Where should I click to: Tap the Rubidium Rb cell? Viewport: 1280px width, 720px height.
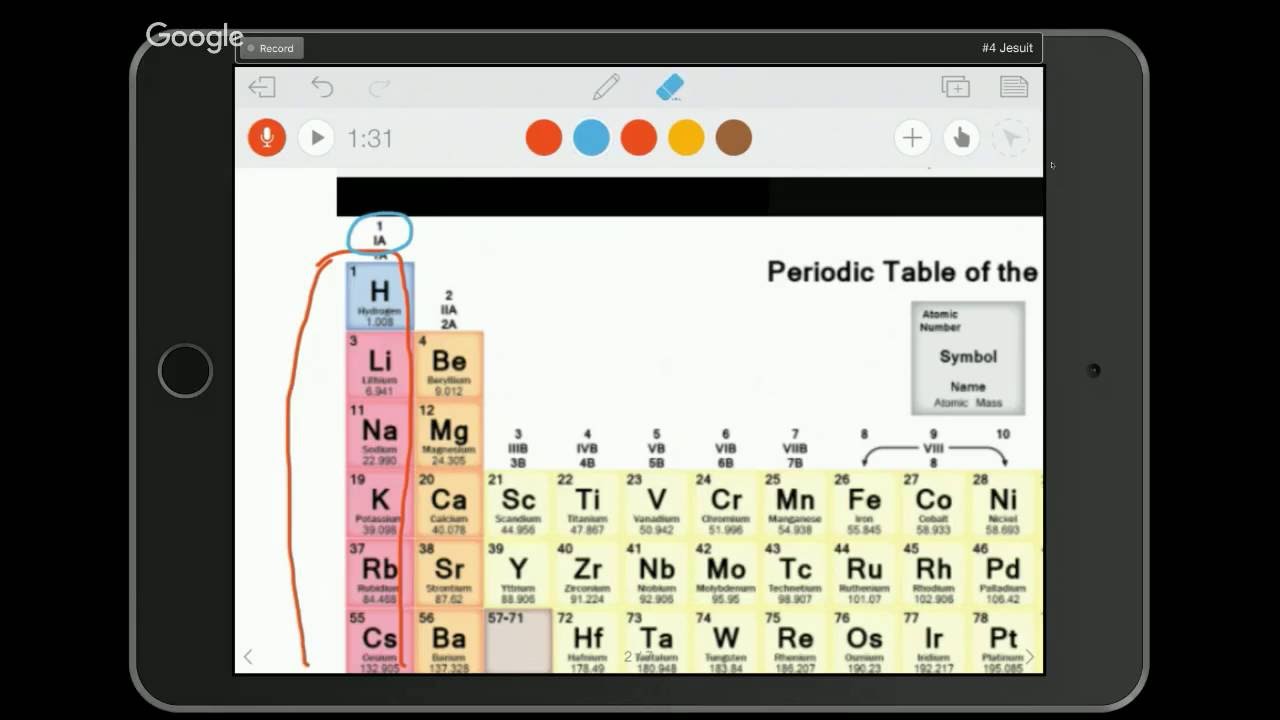(379, 574)
